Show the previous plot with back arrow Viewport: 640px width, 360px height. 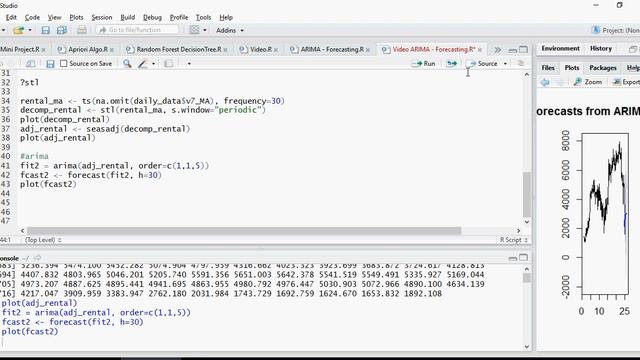click(x=545, y=82)
